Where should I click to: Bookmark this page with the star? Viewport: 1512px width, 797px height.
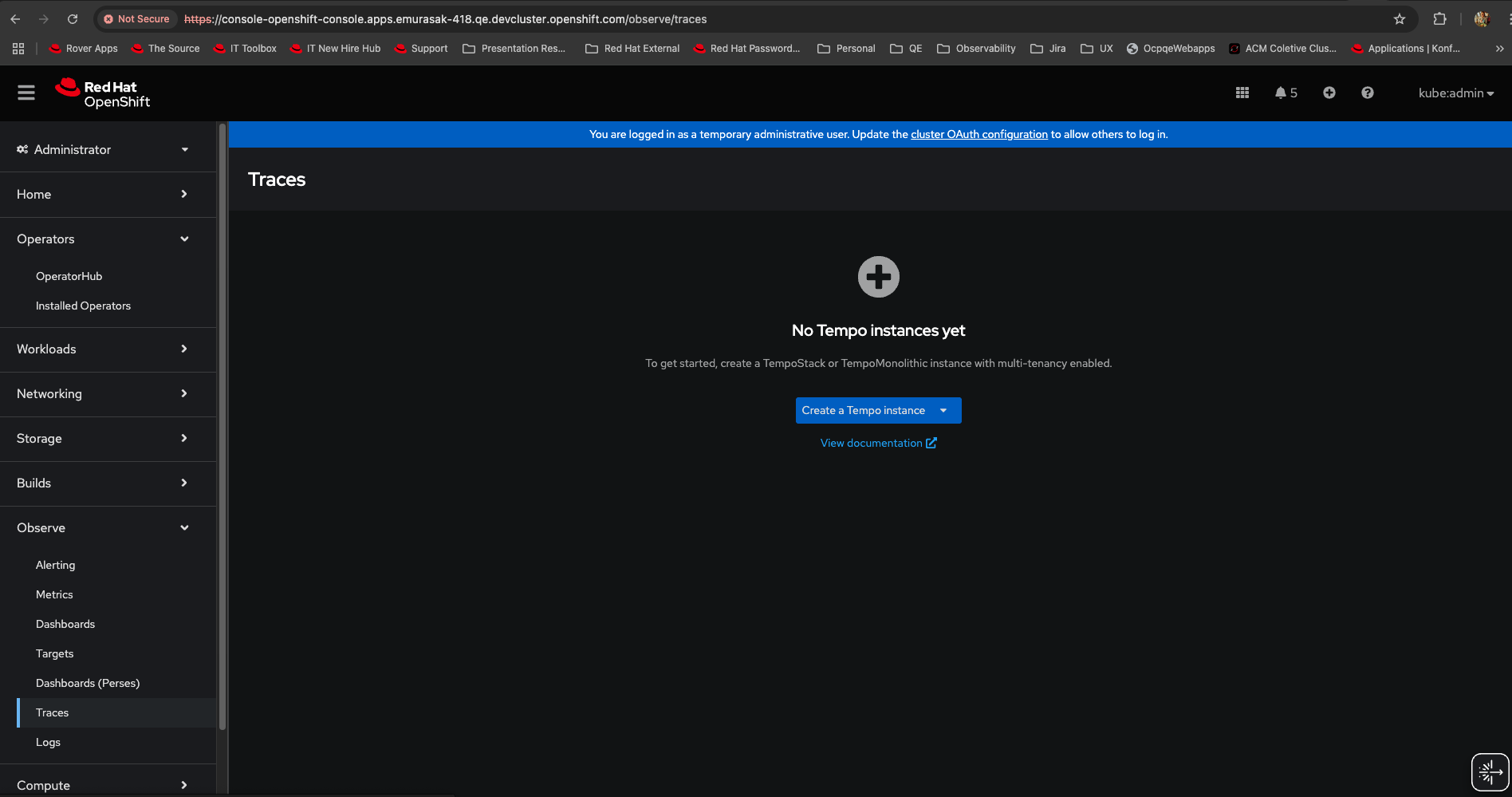click(x=1400, y=19)
